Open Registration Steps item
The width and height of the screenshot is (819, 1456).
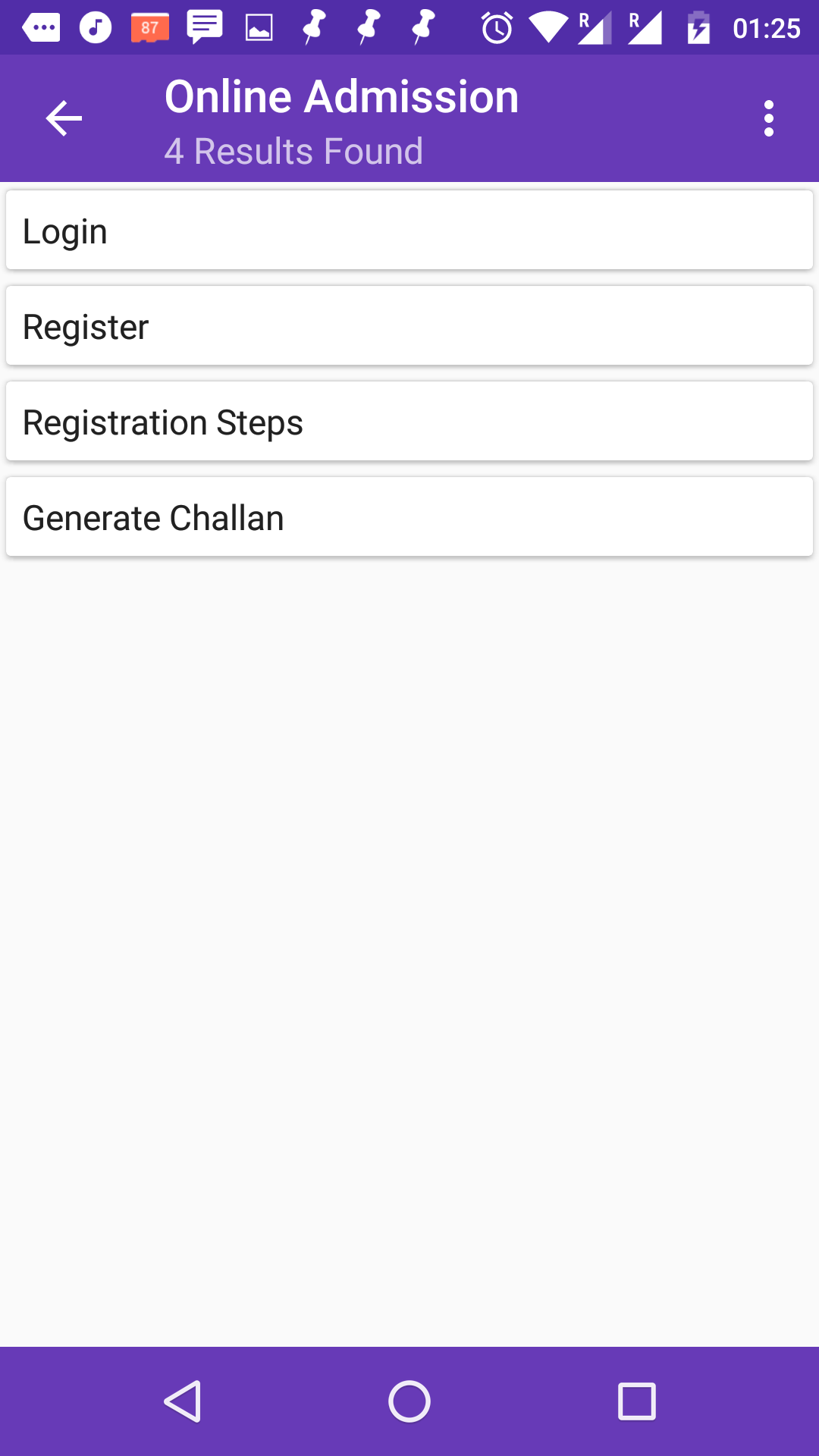tap(409, 421)
